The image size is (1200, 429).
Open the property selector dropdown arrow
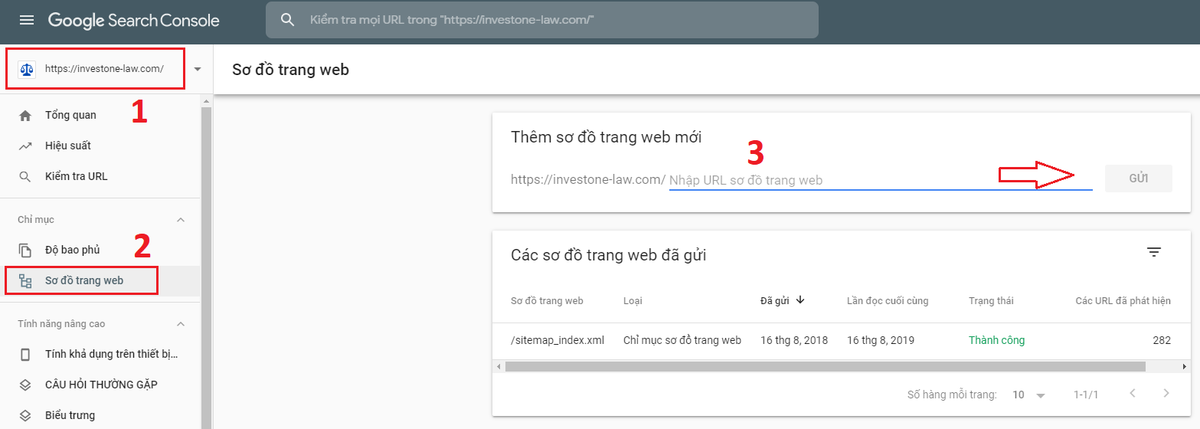pos(197,70)
